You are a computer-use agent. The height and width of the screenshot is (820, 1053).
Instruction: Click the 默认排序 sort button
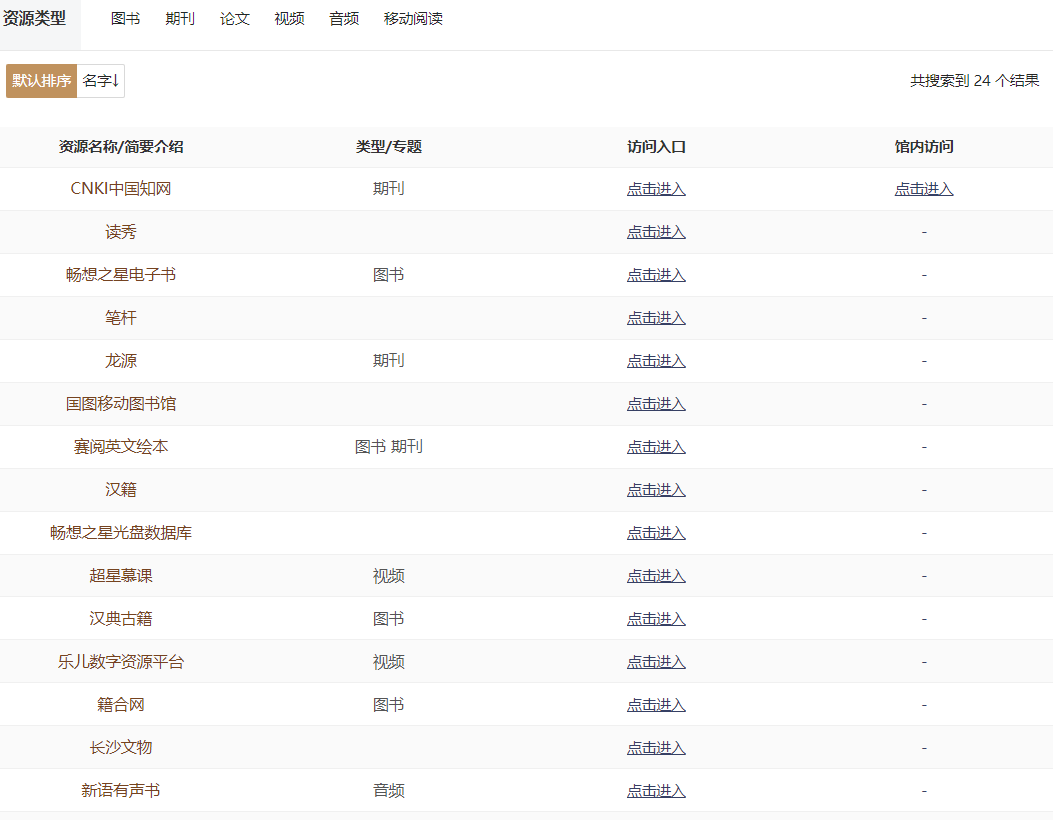(42, 81)
